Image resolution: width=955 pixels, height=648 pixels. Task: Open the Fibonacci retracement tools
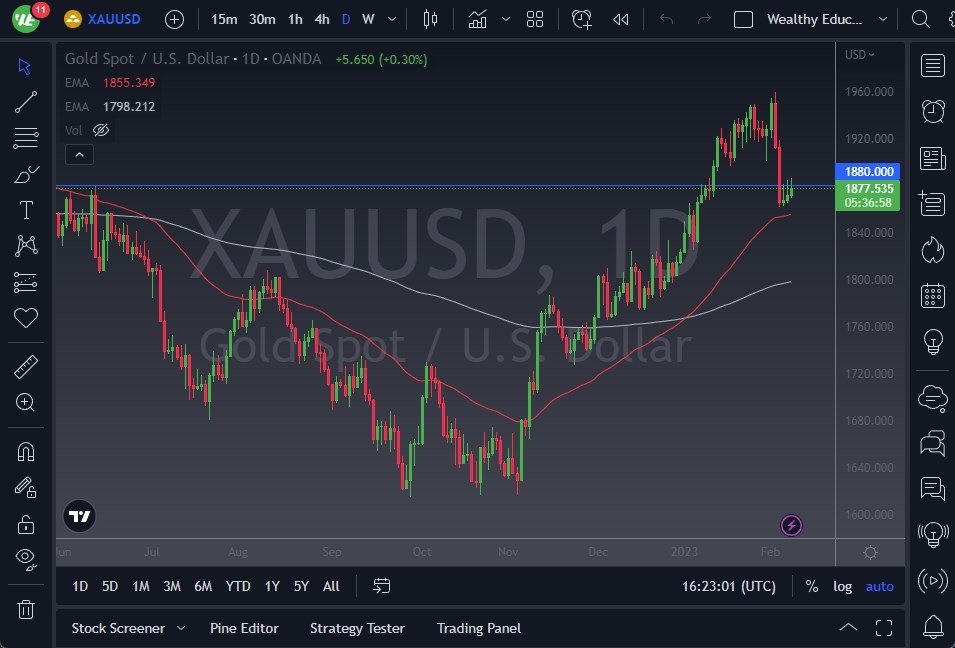(25, 138)
